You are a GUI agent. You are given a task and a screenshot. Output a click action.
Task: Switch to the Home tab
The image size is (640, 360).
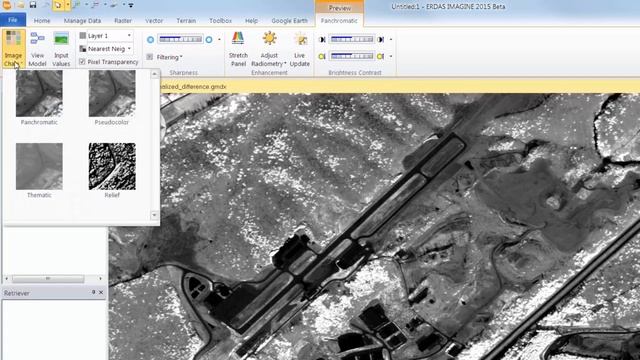pyautogui.click(x=42, y=20)
